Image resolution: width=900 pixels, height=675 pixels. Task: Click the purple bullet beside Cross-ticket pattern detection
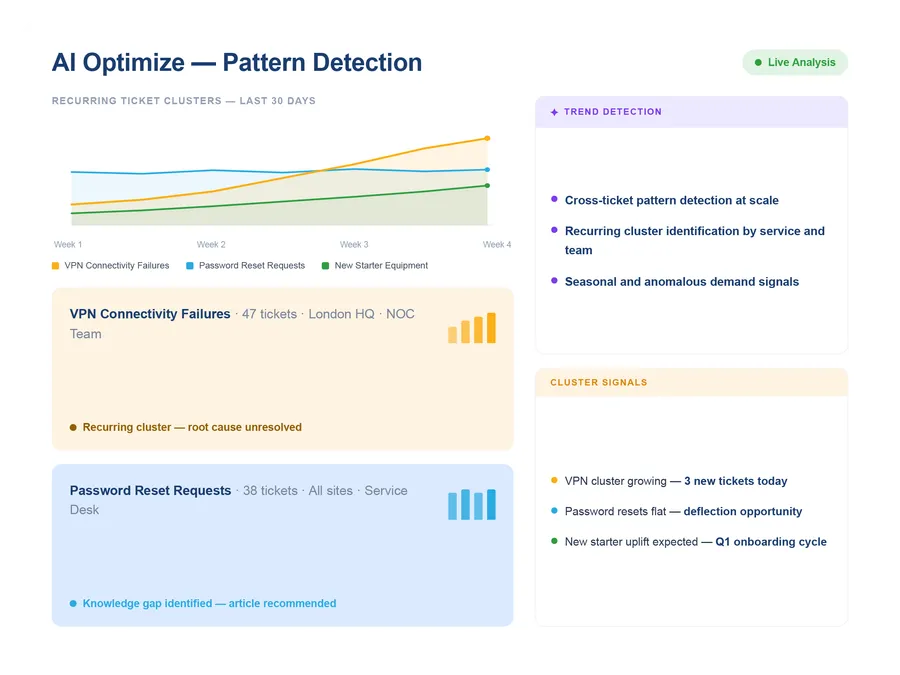coord(554,199)
